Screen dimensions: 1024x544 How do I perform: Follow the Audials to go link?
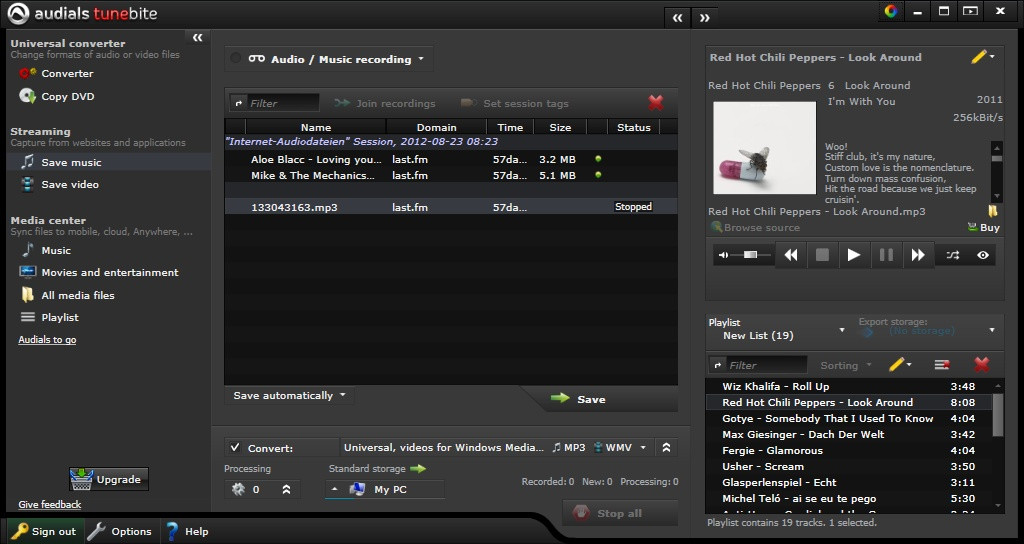[47, 340]
